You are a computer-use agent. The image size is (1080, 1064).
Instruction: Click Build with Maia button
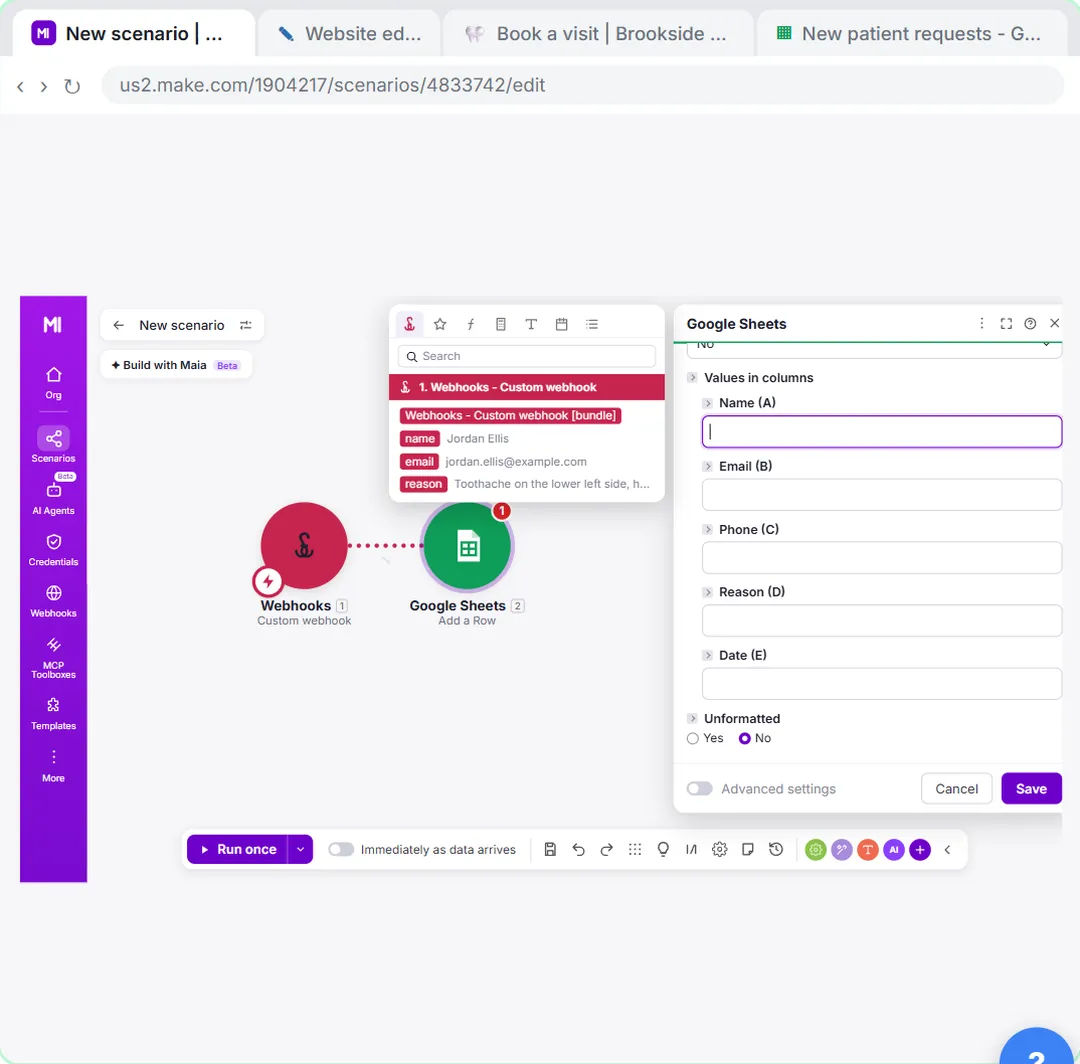click(x=176, y=365)
